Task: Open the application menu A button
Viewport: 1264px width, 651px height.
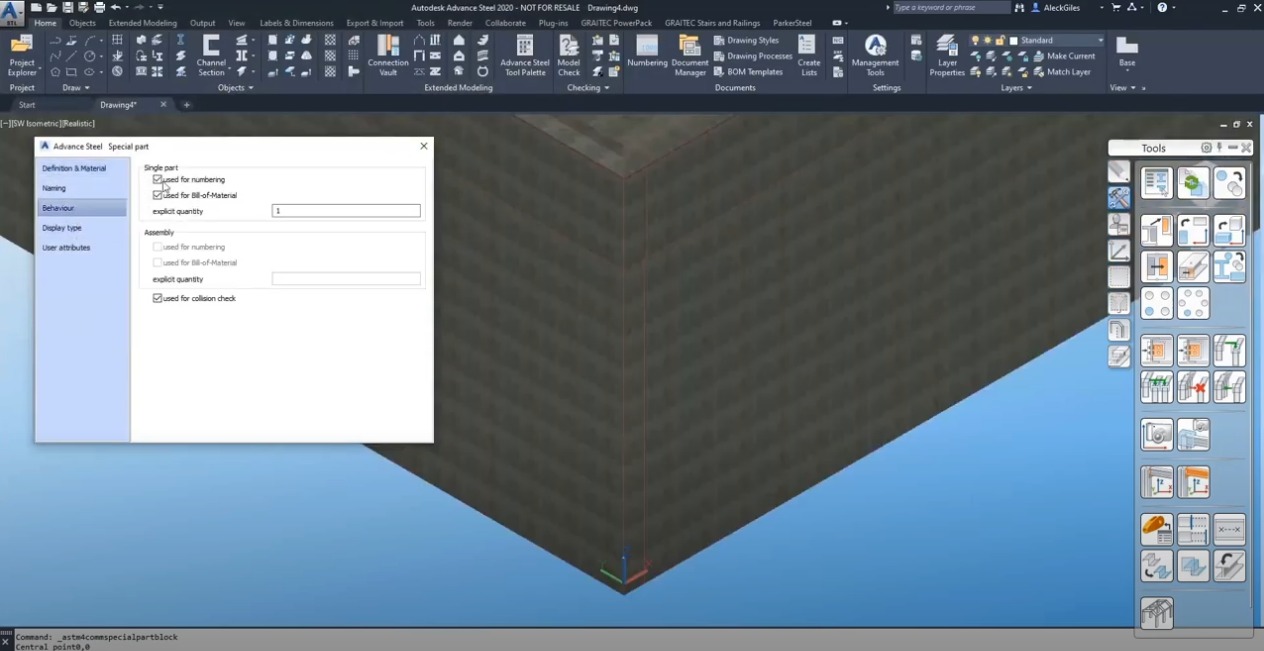Action: 12,12
